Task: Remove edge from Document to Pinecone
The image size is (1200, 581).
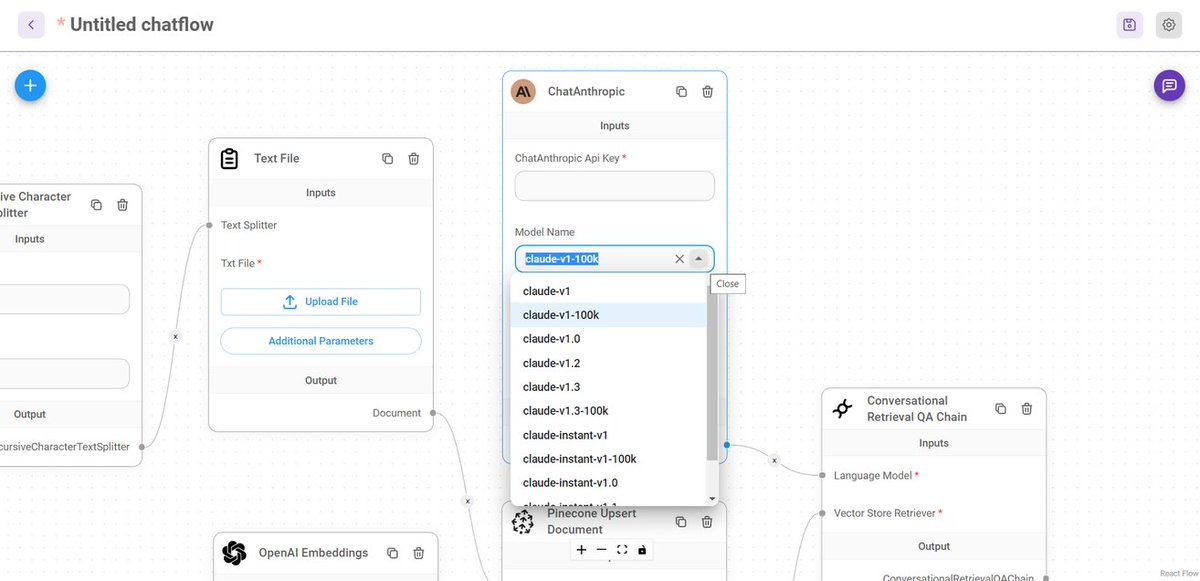Action: tap(467, 501)
